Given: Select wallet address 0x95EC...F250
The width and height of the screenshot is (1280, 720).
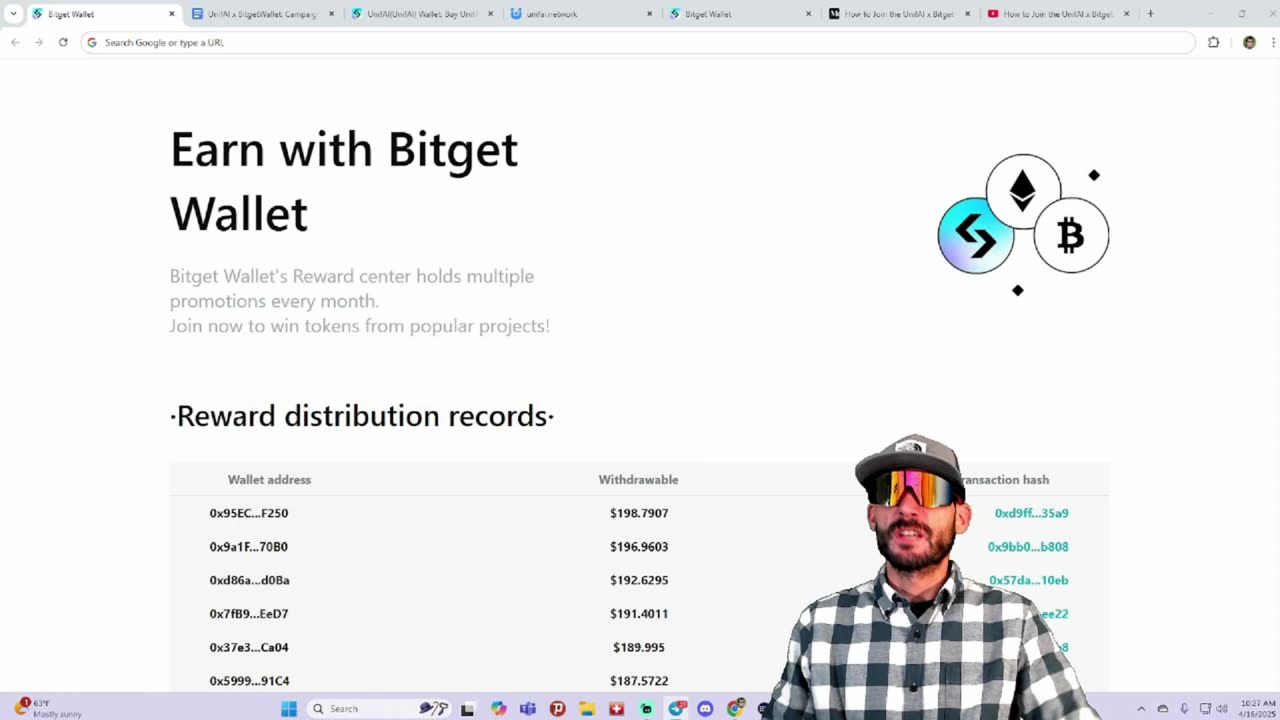Looking at the screenshot, I should click(249, 513).
